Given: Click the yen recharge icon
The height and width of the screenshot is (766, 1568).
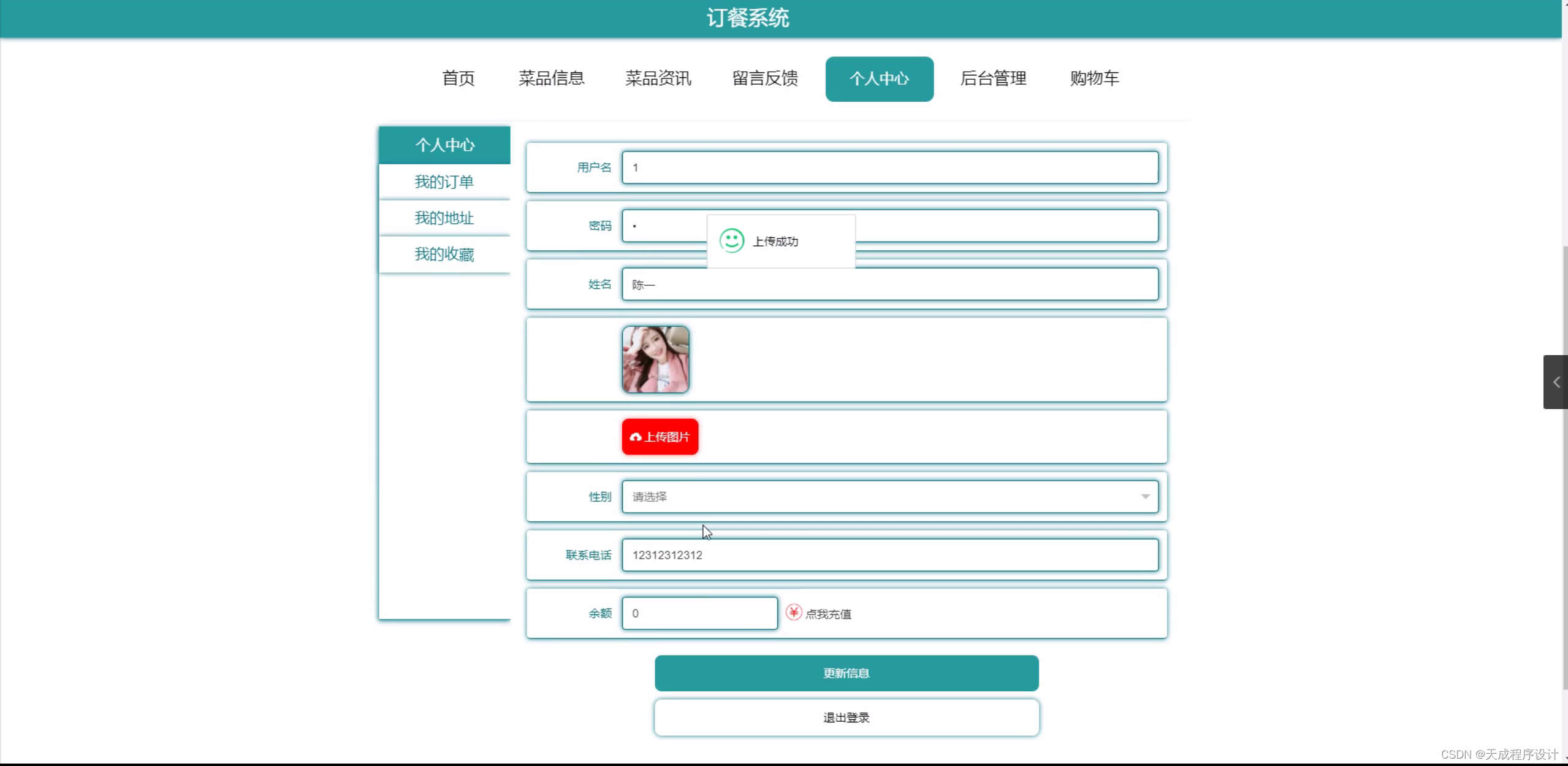Looking at the screenshot, I should click(x=794, y=613).
